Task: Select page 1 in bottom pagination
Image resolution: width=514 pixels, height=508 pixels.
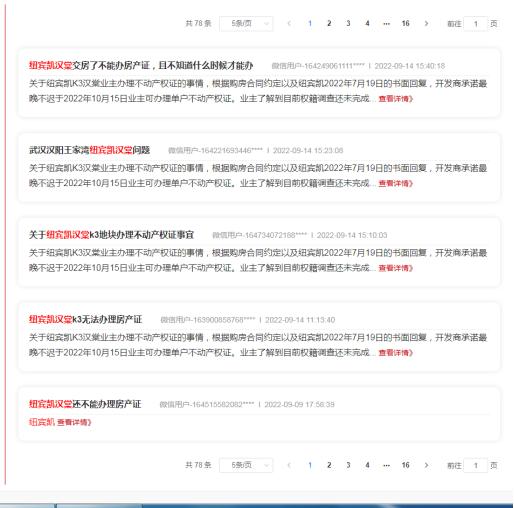Action: [310, 465]
